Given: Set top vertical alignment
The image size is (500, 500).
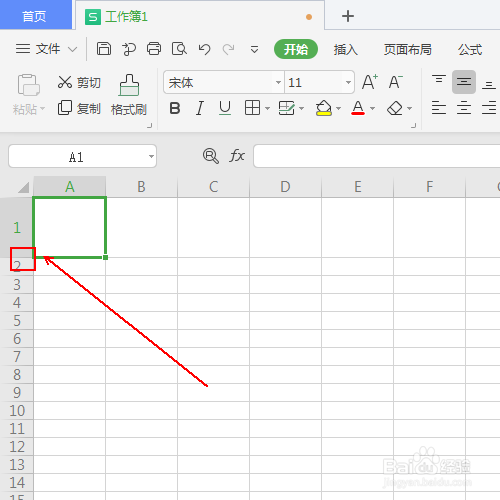Looking at the screenshot, I should pyautogui.click(x=439, y=80).
